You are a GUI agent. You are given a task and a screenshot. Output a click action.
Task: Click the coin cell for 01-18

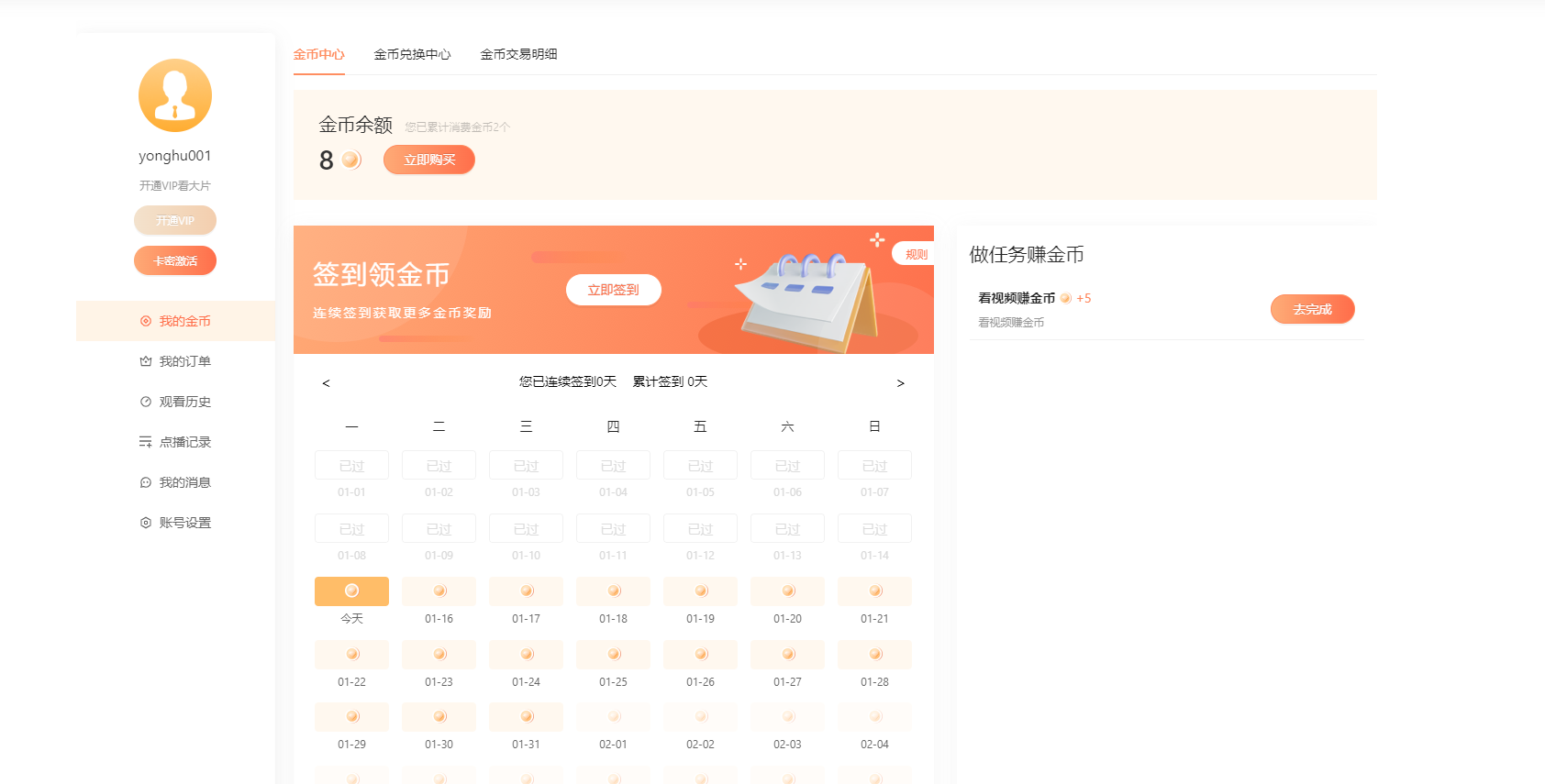(613, 591)
